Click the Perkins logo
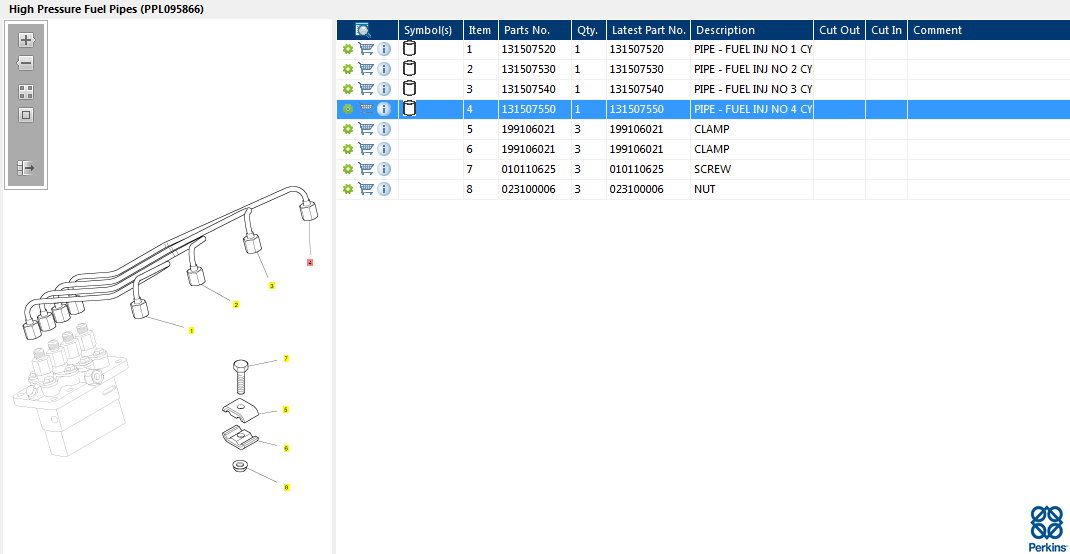The image size is (1070, 554). [x=1046, y=528]
